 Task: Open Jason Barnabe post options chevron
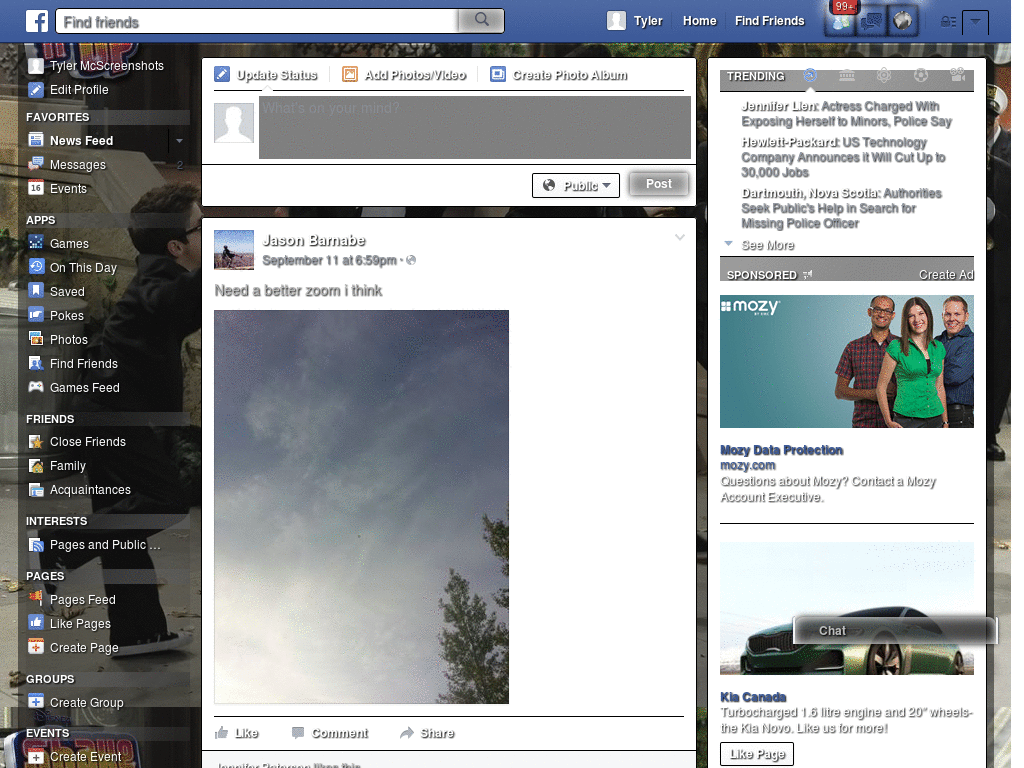(x=680, y=237)
